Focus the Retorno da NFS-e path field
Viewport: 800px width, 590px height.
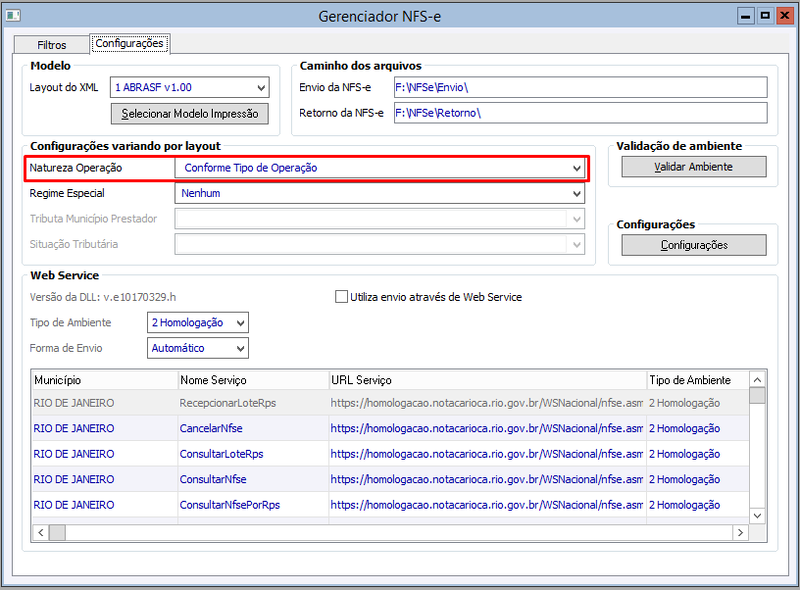(x=581, y=113)
